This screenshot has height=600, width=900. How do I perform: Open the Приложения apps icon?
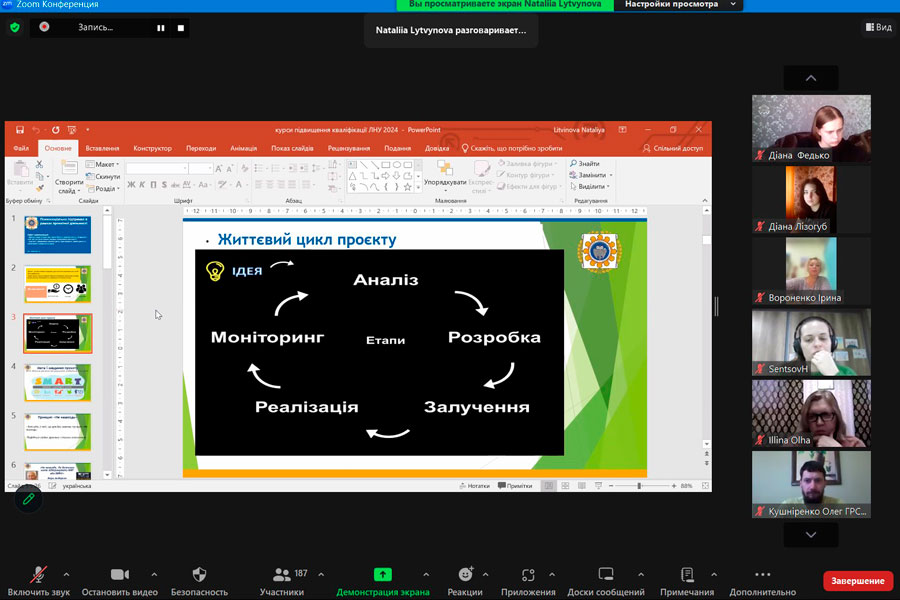528,575
